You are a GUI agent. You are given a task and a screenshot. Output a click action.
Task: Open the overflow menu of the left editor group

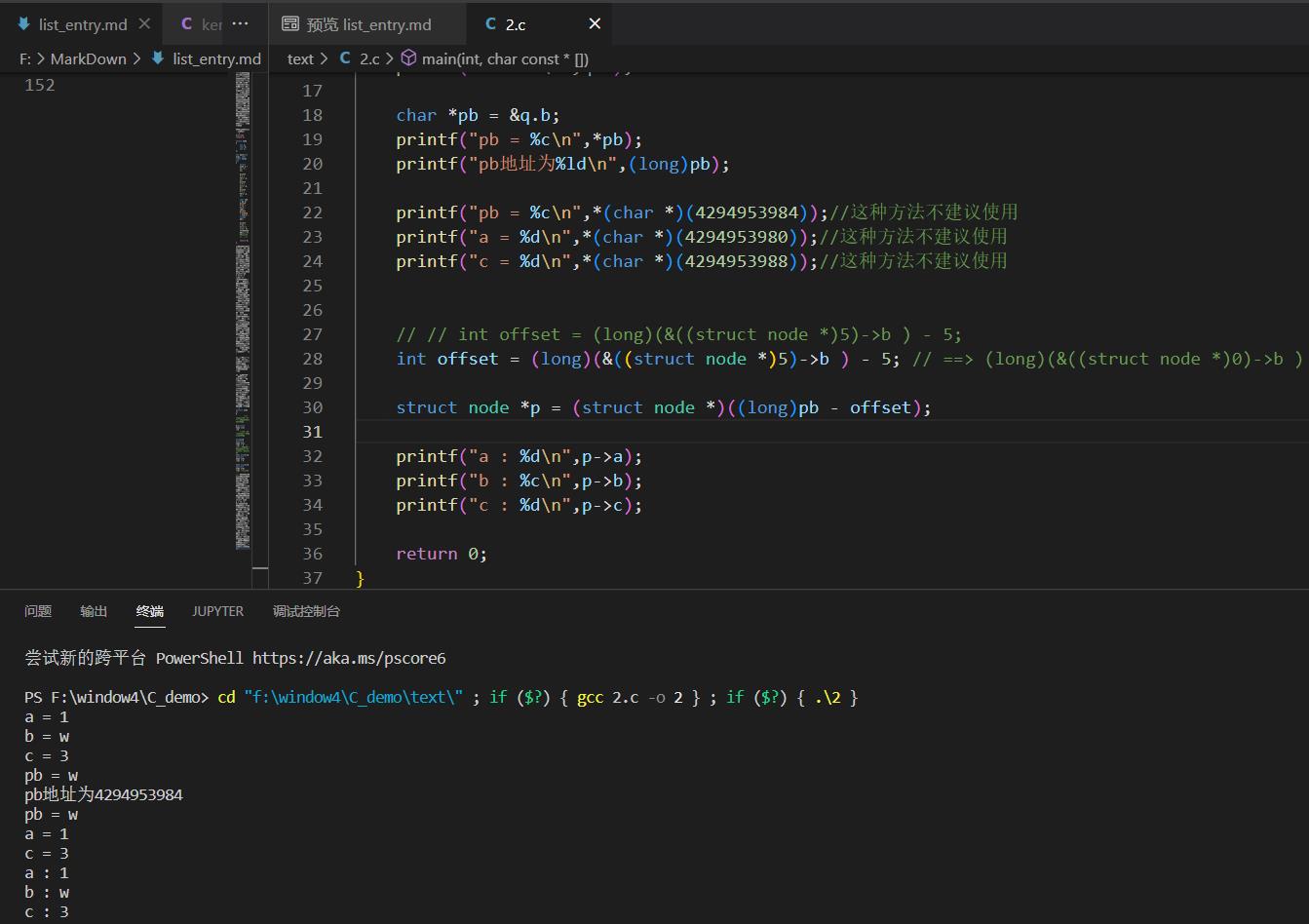pos(241,23)
